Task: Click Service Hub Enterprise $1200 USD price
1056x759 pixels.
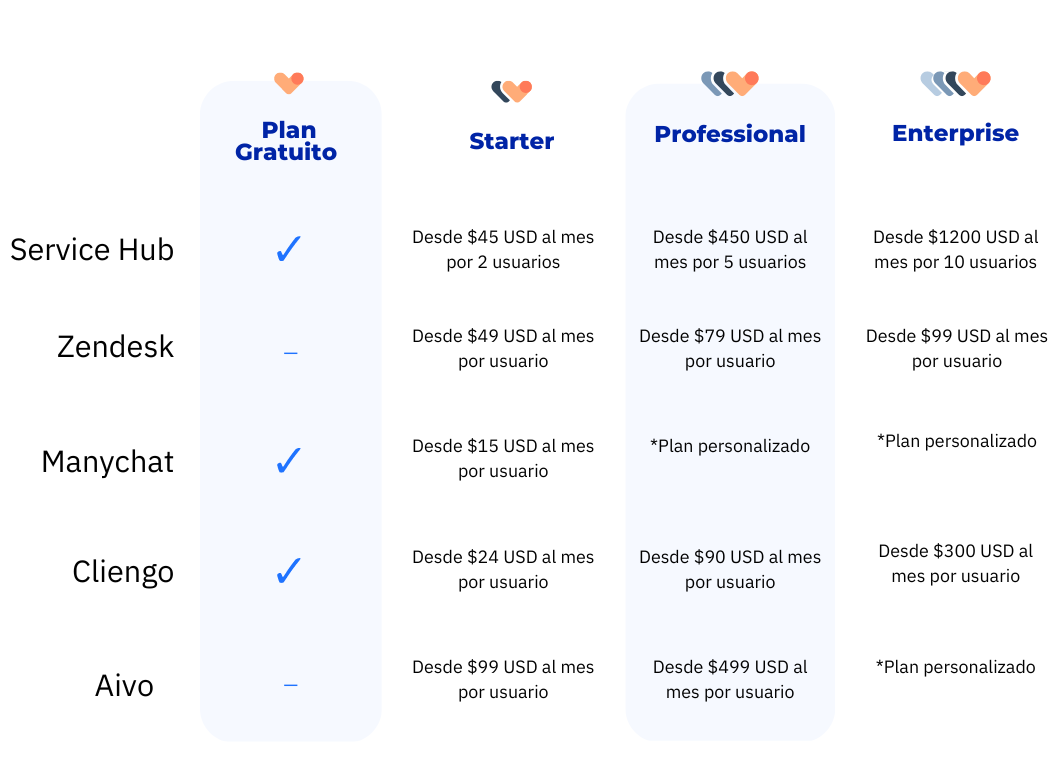Action: coord(956,249)
